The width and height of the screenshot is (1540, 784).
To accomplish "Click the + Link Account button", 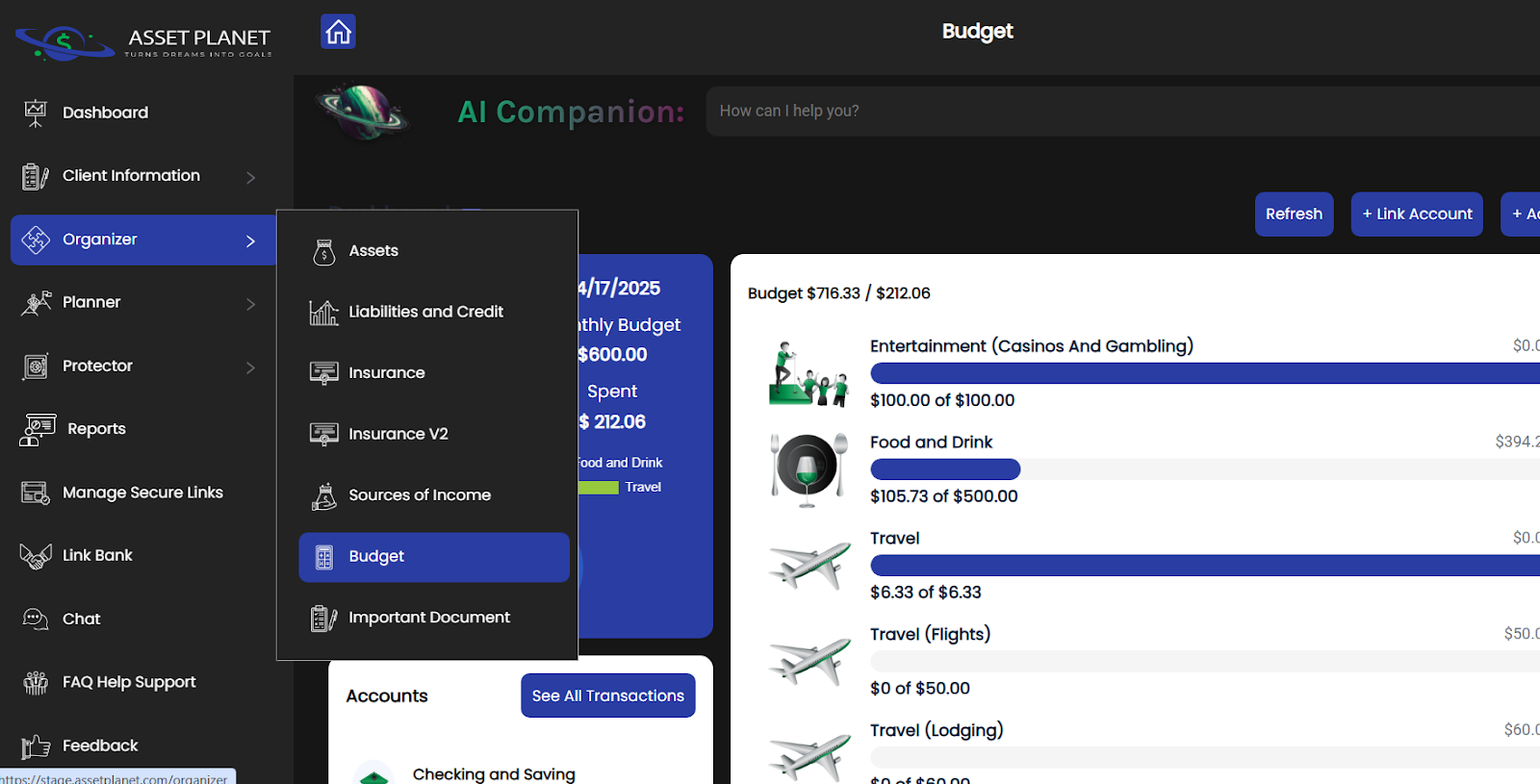I will point(1416,214).
